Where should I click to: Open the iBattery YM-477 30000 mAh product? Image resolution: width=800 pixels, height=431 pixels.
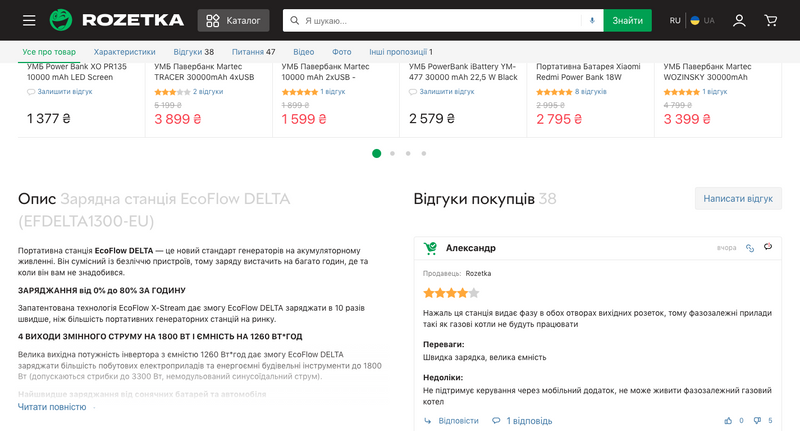[x=463, y=72]
